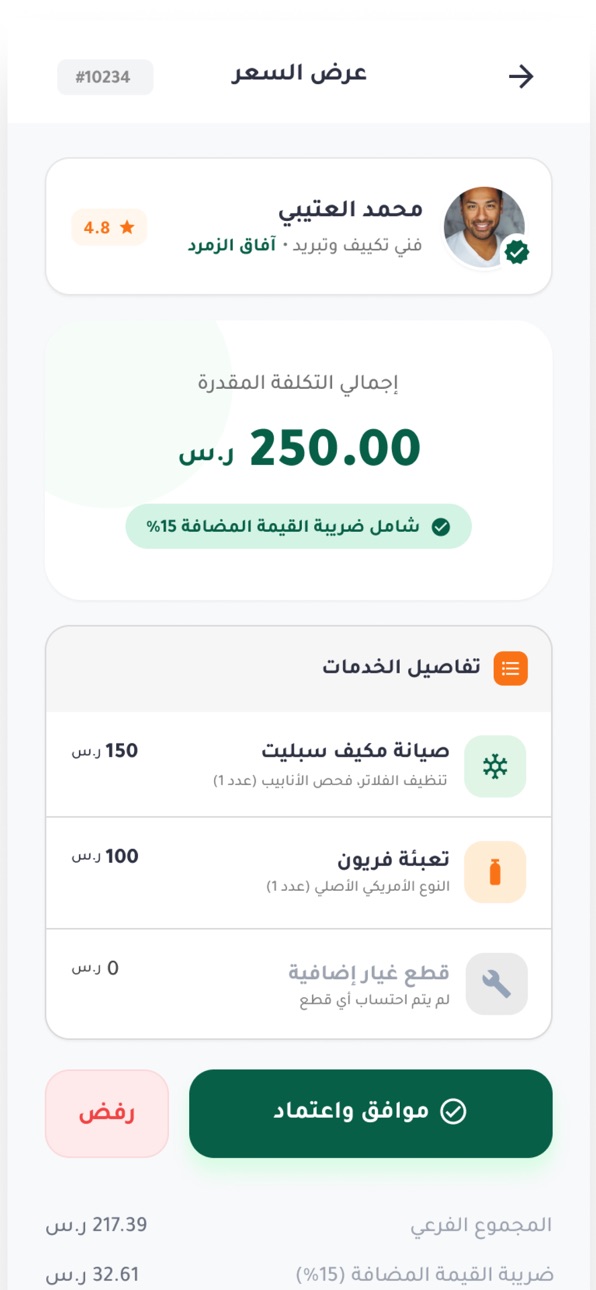Click the wrench spare parts icon
The width and height of the screenshot is (596, 1290).
coord(495,984)
